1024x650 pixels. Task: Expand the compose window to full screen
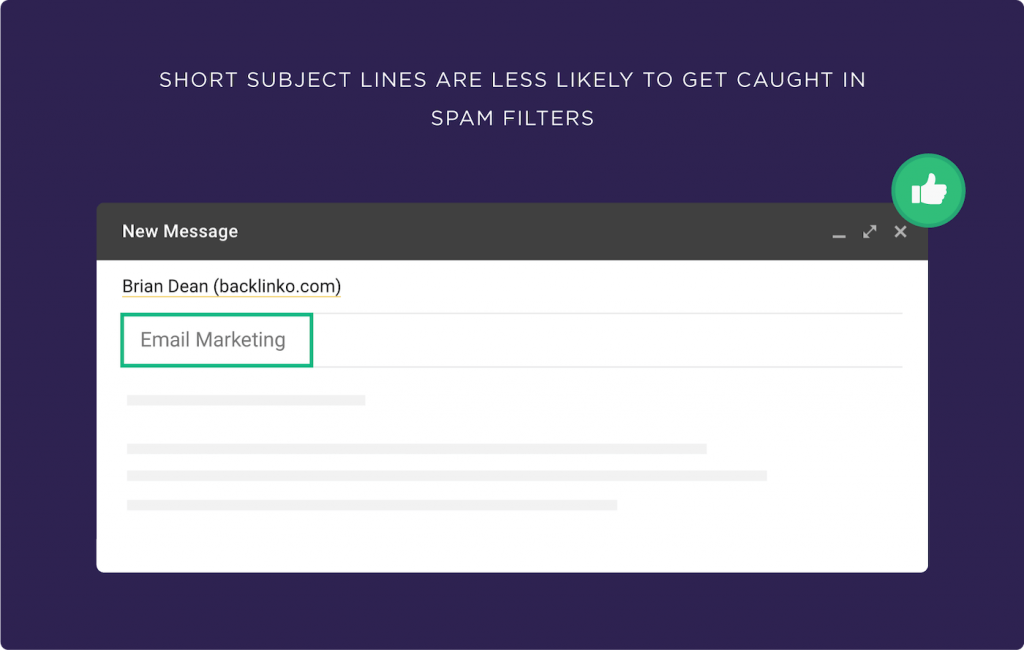pyautogui.click(x=869, y=231)
